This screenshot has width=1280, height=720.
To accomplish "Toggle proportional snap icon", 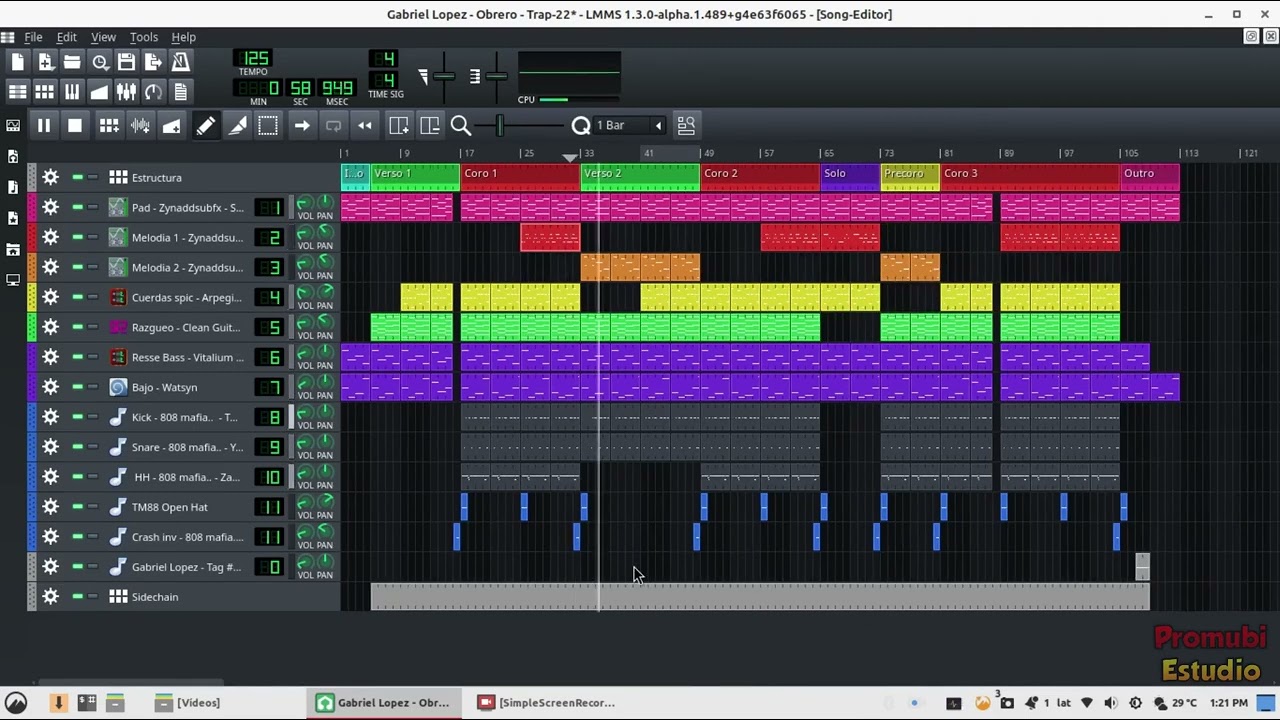I will point(686,125).
